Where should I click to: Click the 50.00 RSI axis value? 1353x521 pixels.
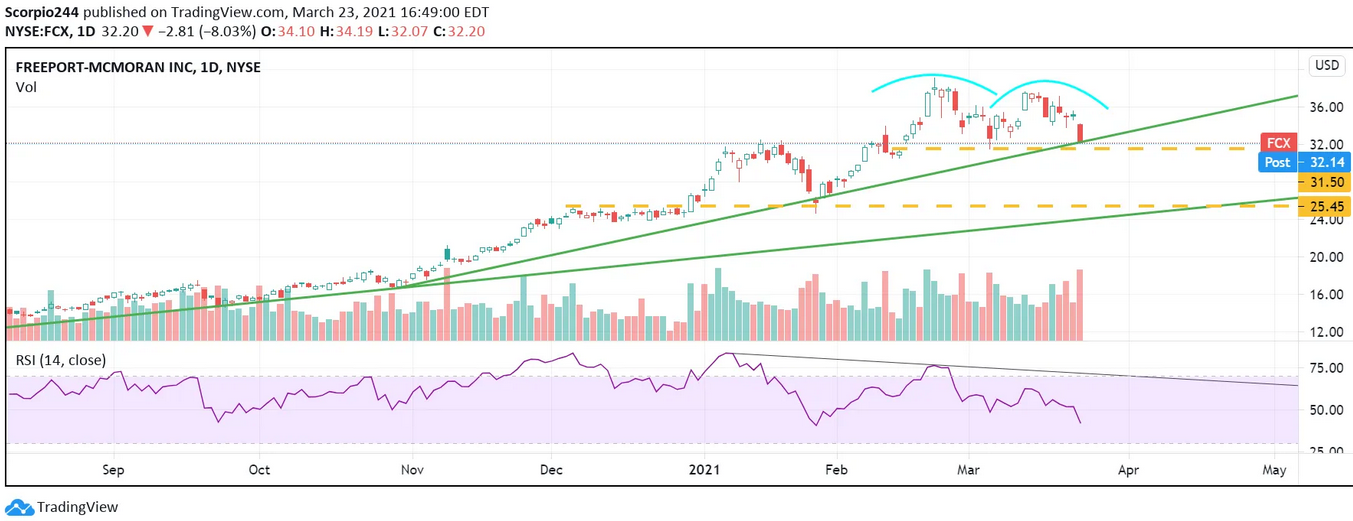pyautogui.click(x=1326, y=410)
